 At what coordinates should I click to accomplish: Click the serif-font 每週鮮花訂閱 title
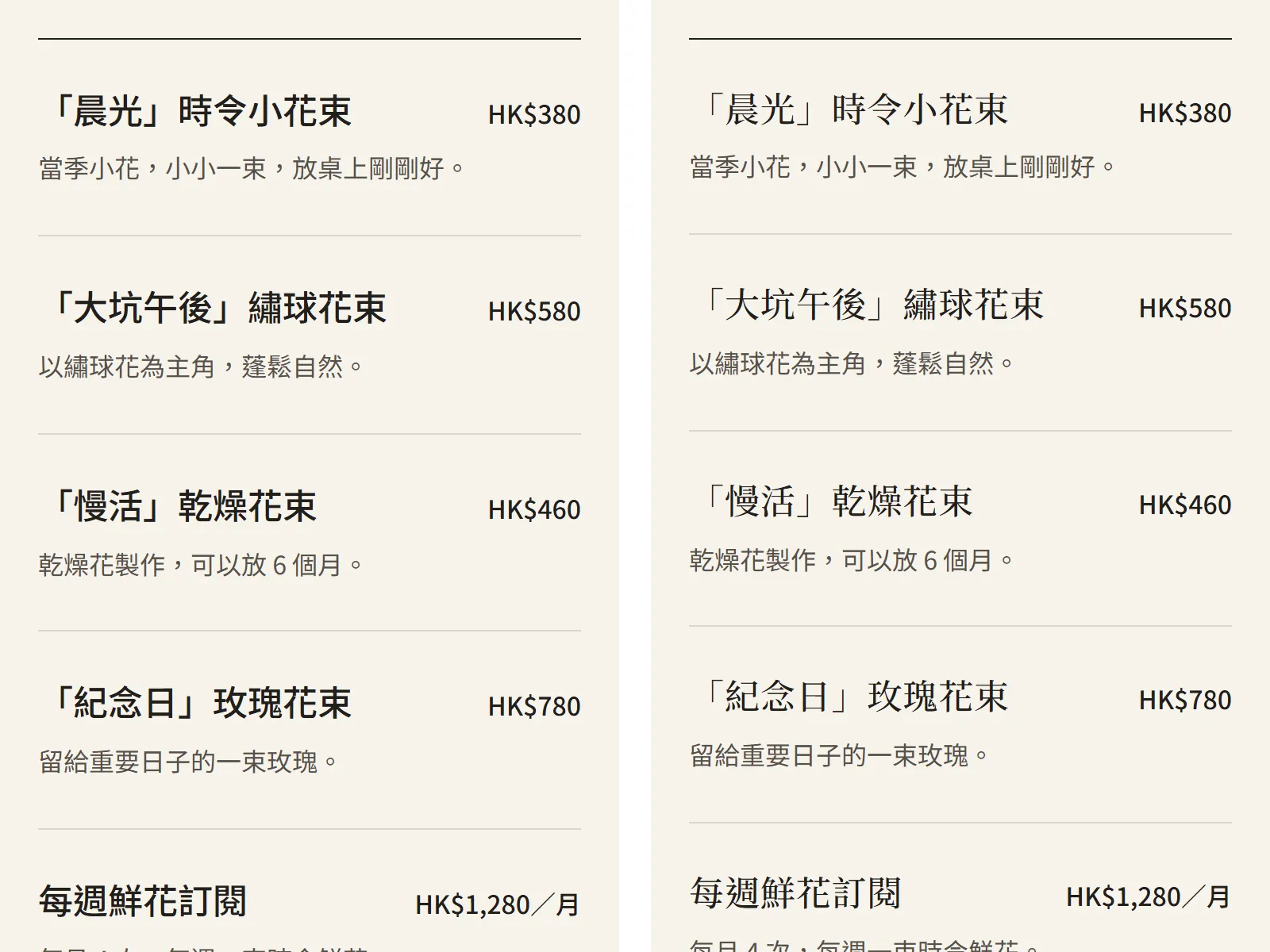coord(795,893)
